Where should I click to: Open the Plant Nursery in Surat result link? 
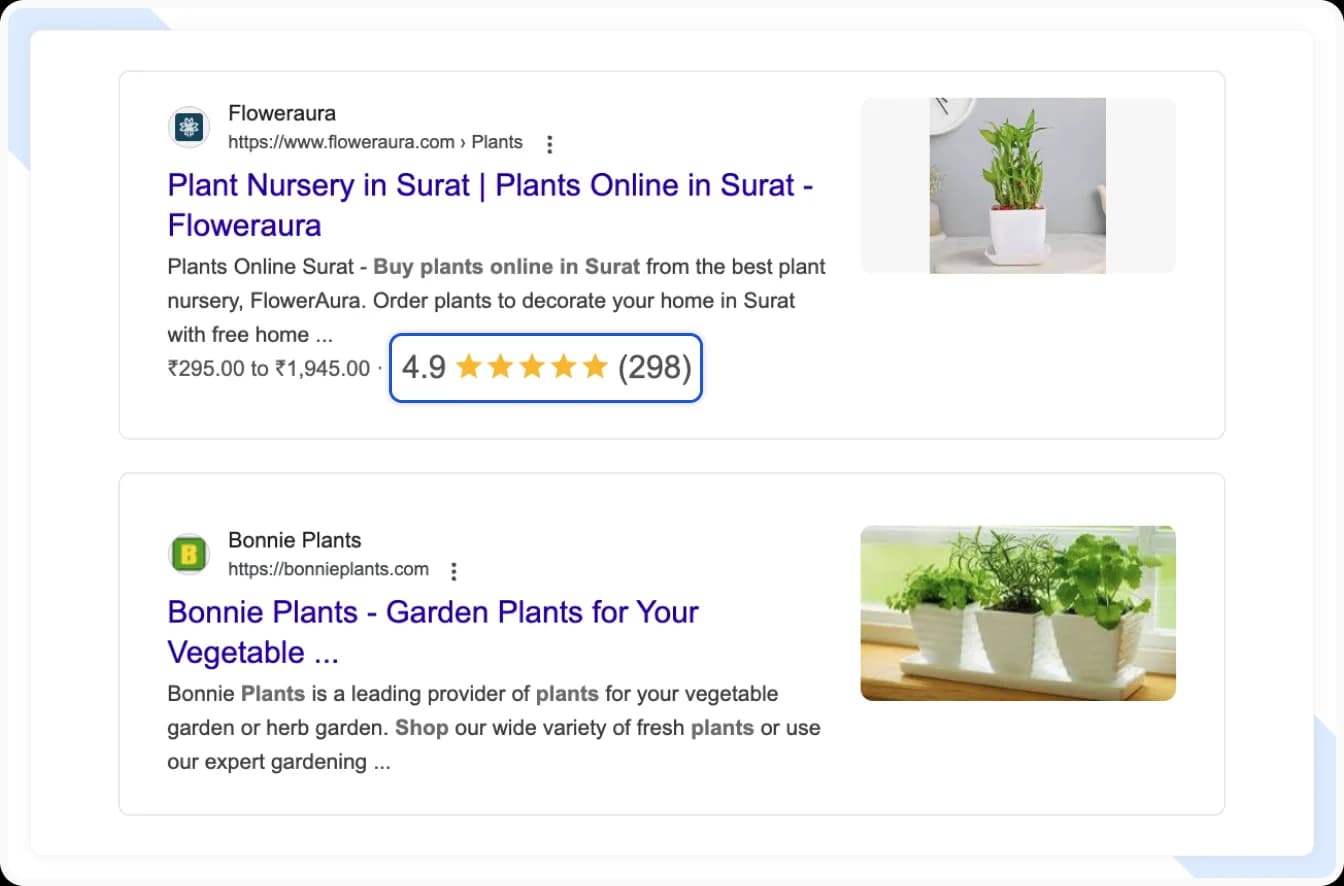click(490, 185)
